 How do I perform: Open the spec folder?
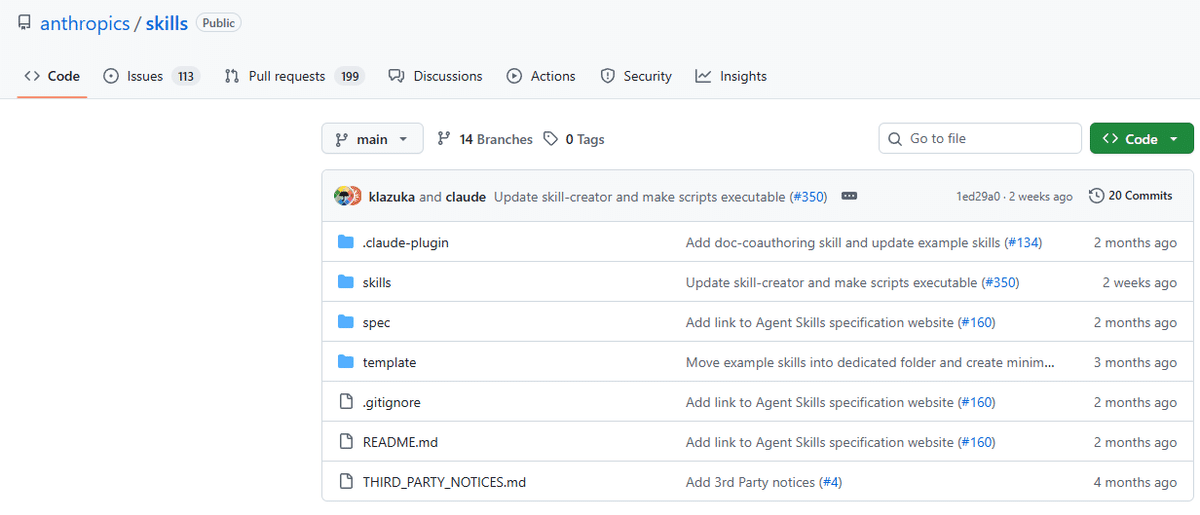point(376,323)
